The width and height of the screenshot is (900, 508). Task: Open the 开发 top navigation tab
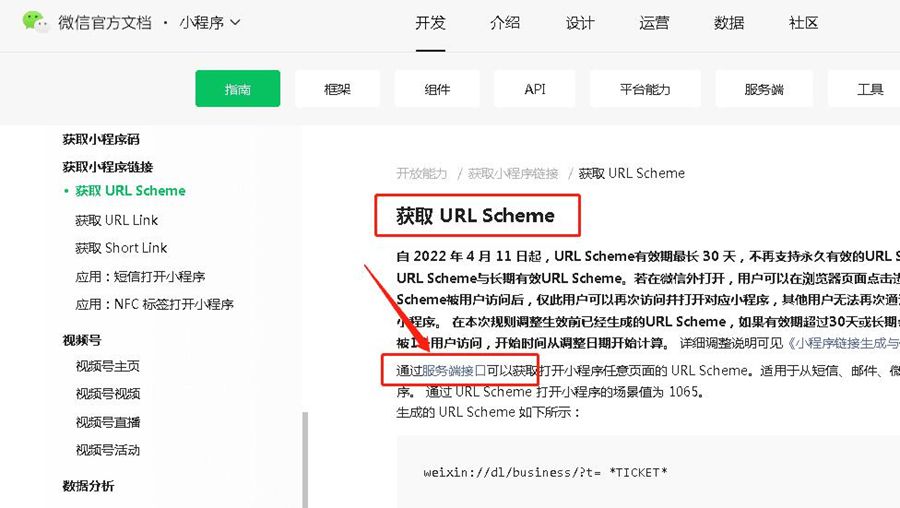click(x=430, y=23)
